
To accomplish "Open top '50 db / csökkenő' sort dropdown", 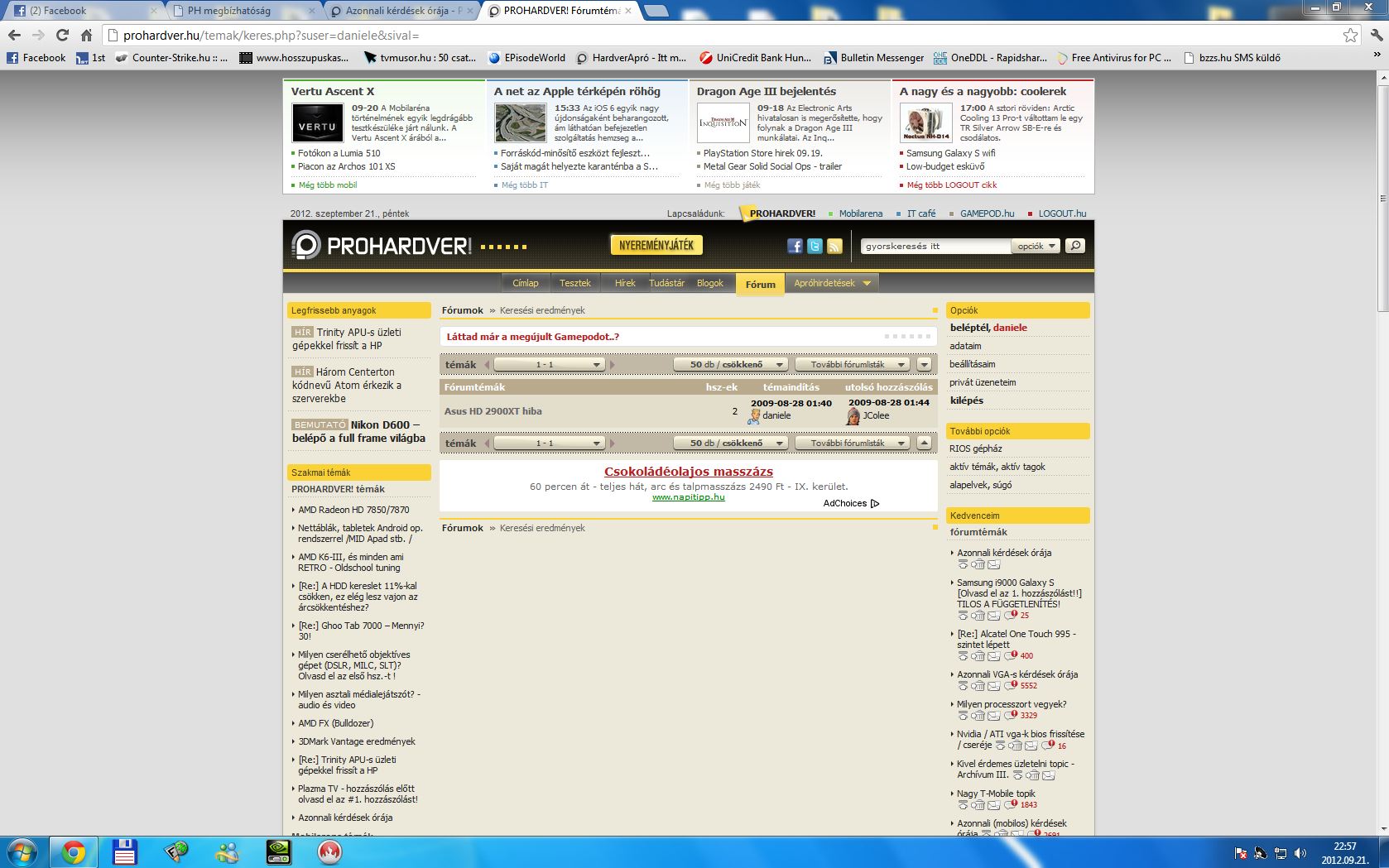I will pos(729,365).
